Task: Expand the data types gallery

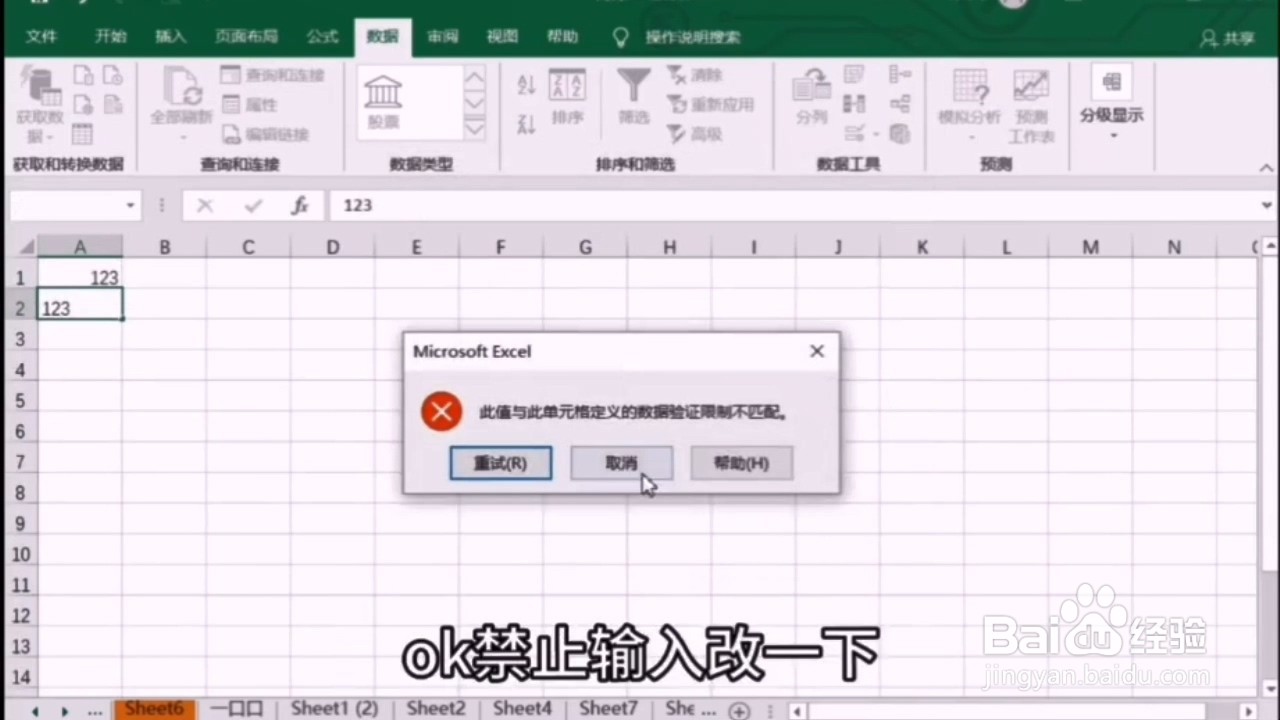Action: pos(475,128)
